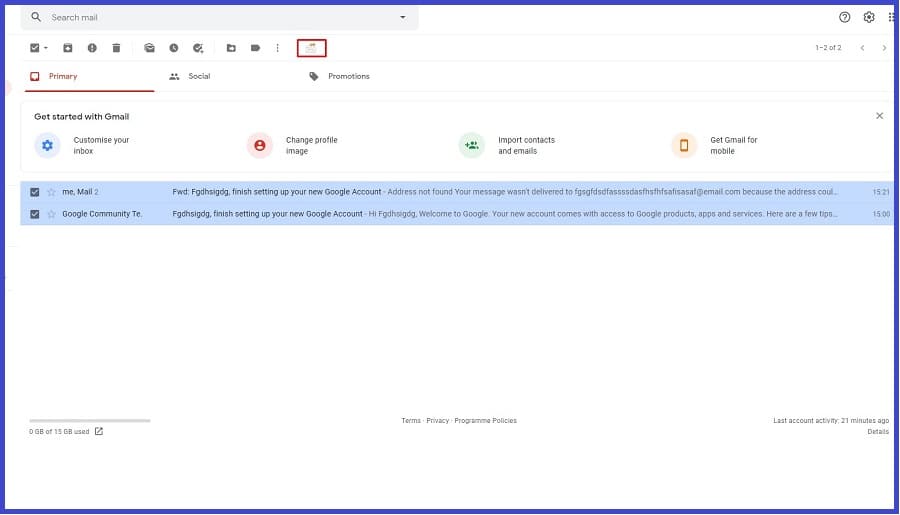900x515 pixels.
Task: Open the select dropdown arrow beside checkbox
Action: click(46, 48)
